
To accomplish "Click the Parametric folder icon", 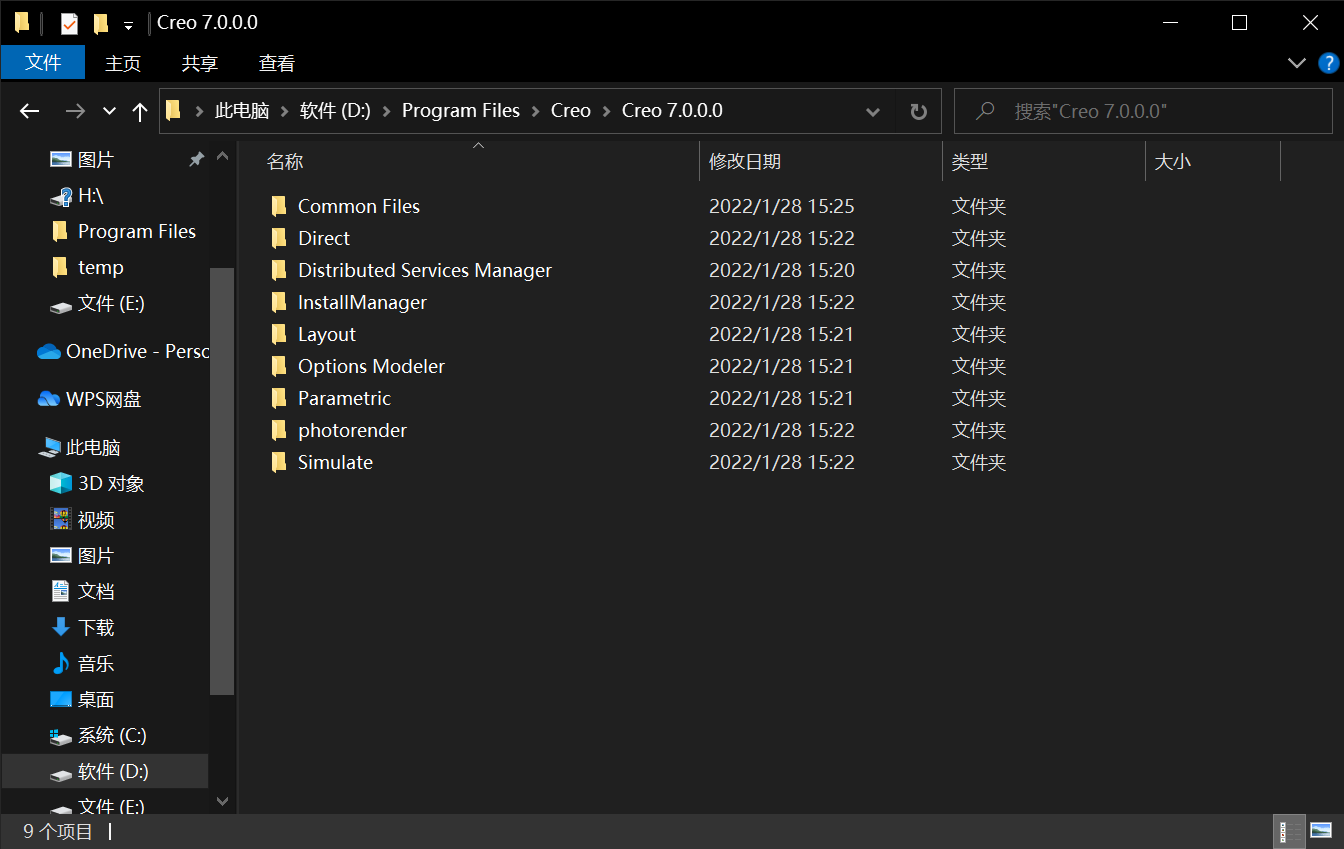I will [x=279, y=398].
